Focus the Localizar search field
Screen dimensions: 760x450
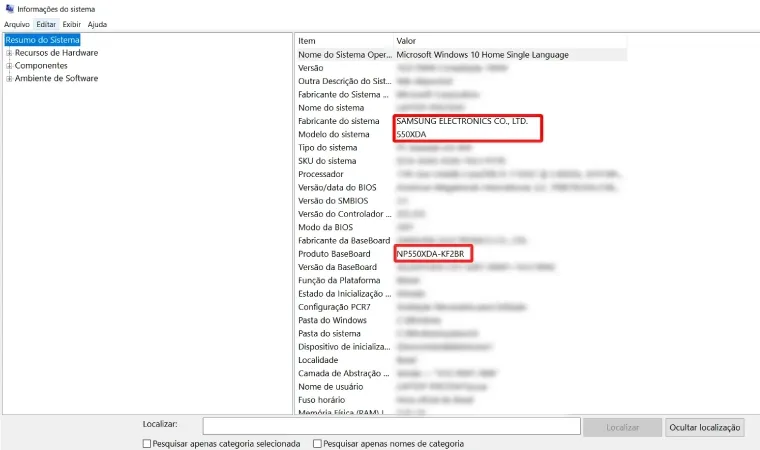(x=392, y=426)
